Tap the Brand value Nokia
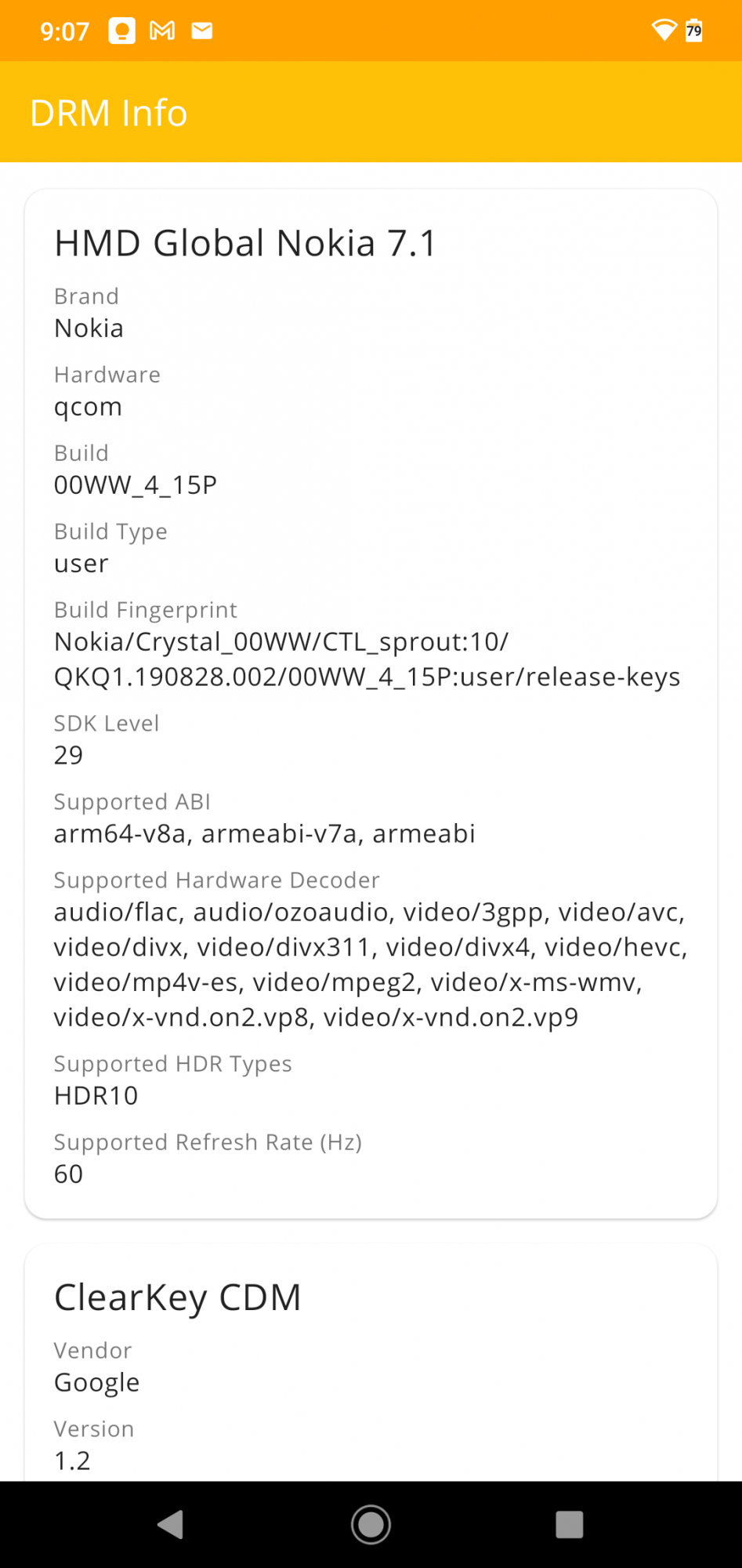The image size is (742, 1568). 89,328
